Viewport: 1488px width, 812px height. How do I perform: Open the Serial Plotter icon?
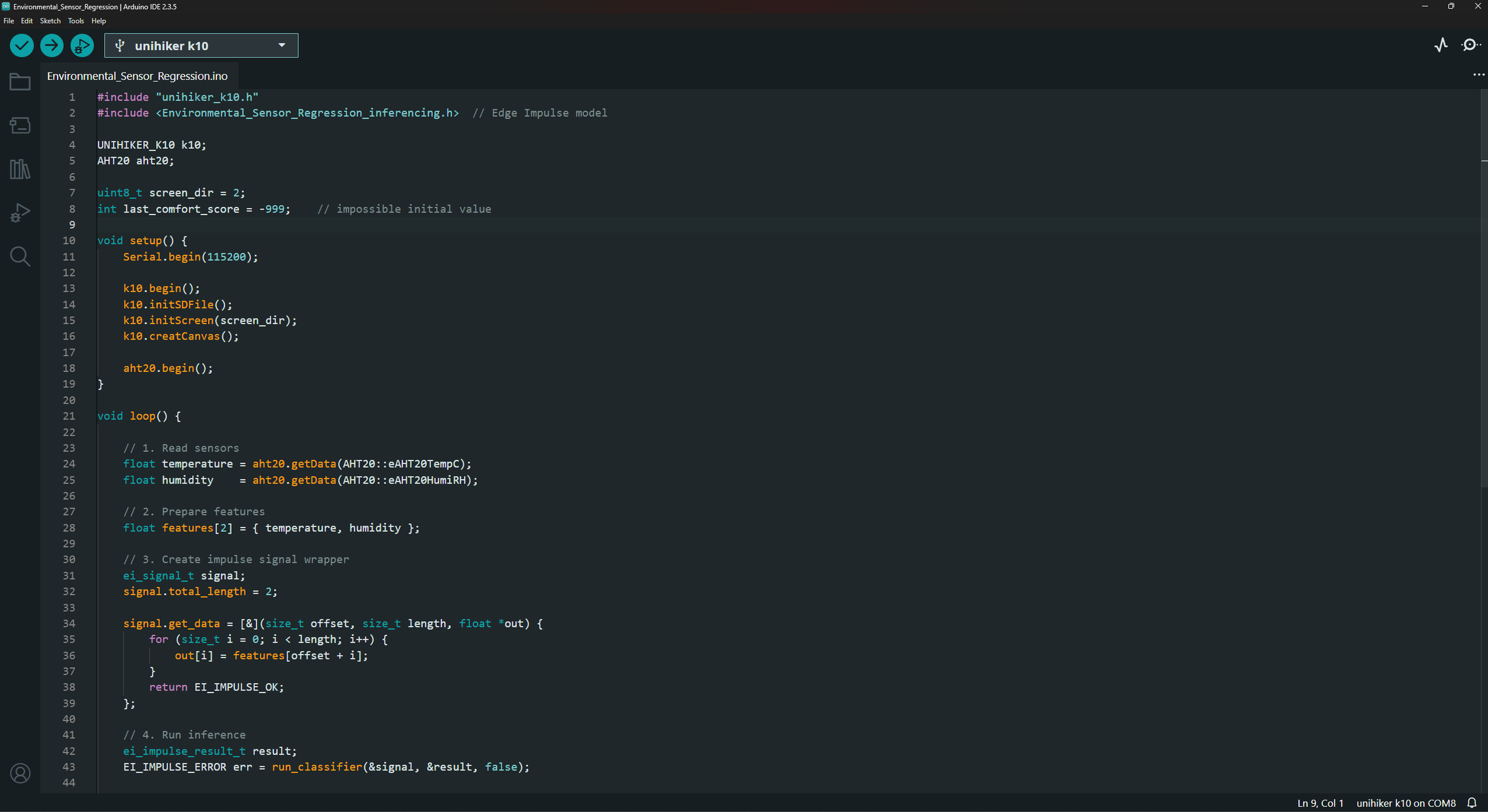click(1441, 45)
